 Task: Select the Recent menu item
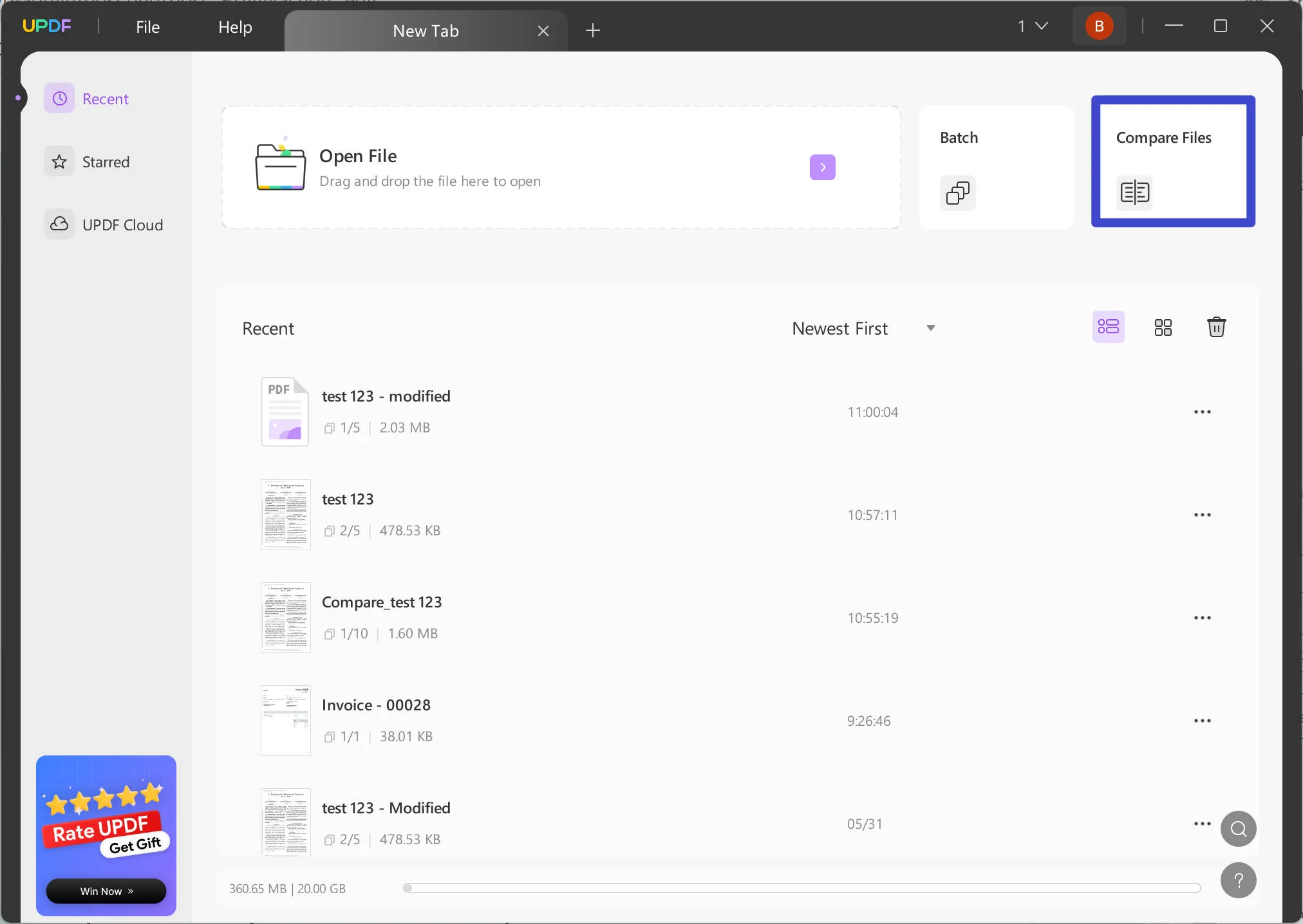106,98
